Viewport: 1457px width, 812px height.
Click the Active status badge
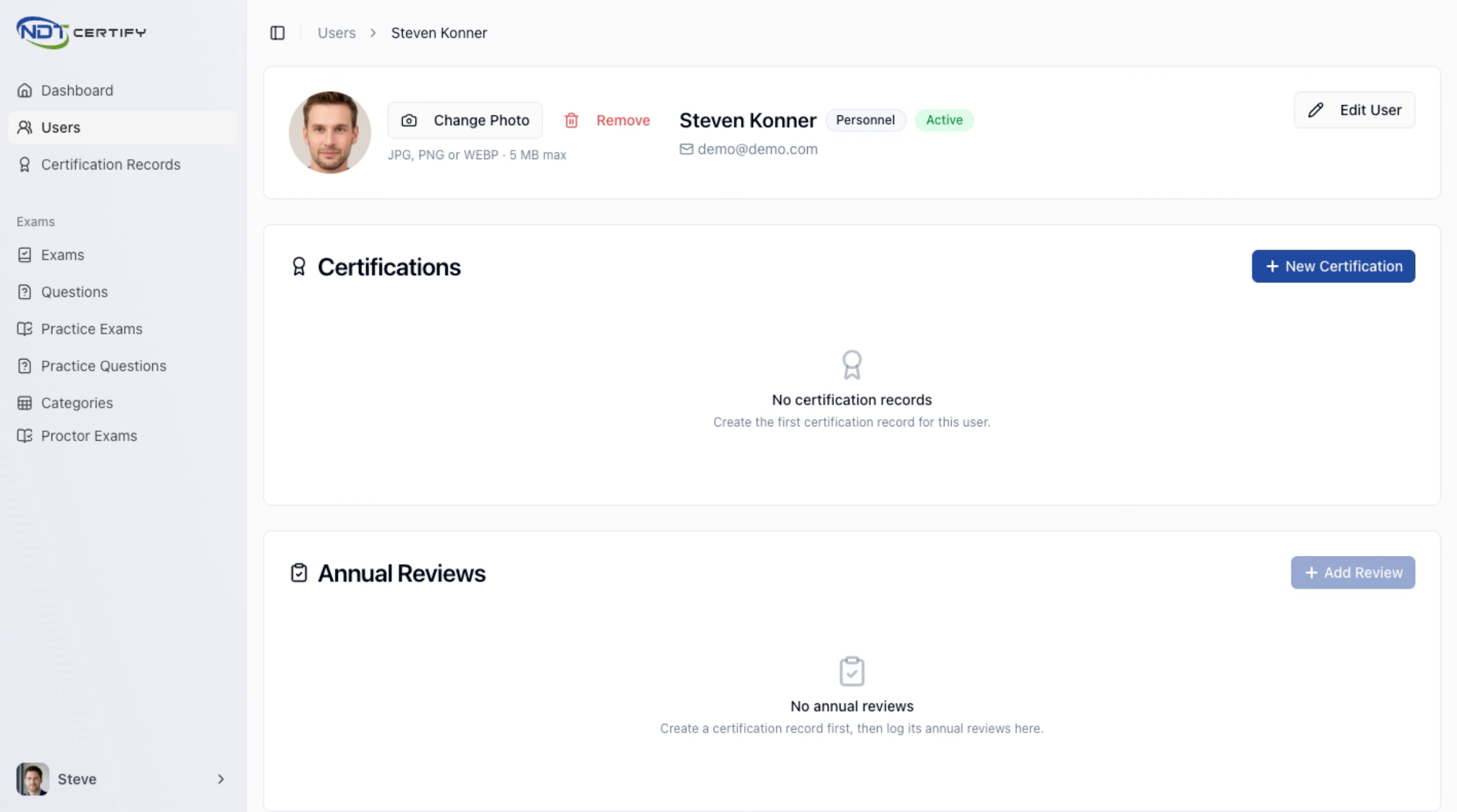[x=944, y=120]
